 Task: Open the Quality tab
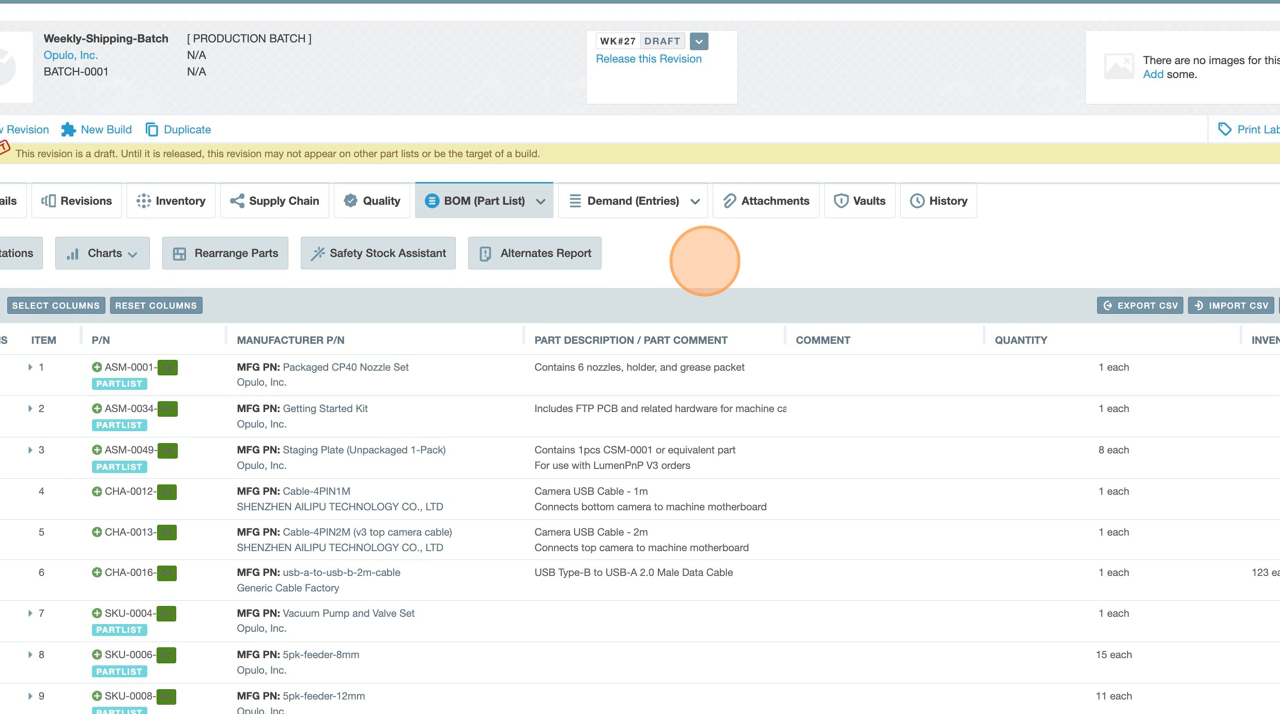tap(371, 201)
